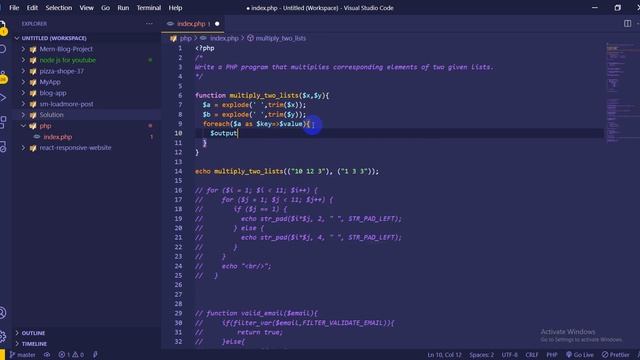
Task: Expand the Mern-Blog-Project folder chevron
Action: tap(23, 49)
